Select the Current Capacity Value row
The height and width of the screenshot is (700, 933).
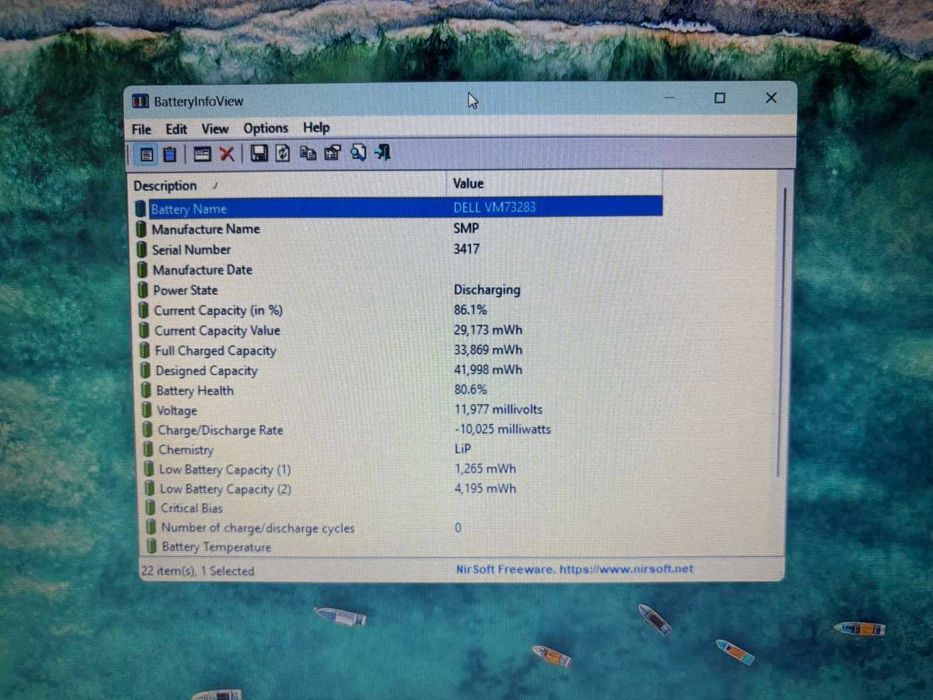(400, 330)
